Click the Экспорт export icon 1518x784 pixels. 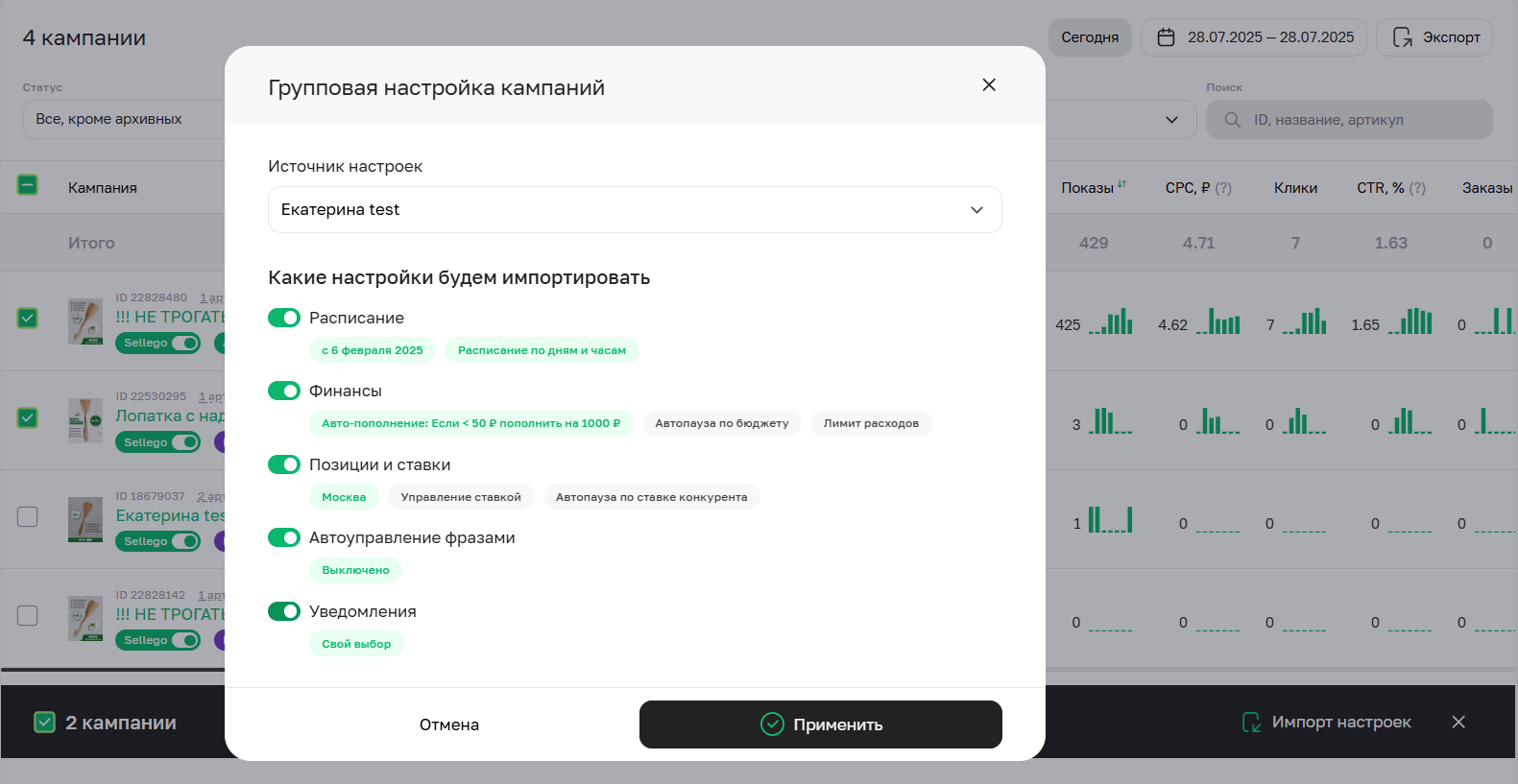pyautogui.click(x=1403, y=37)
